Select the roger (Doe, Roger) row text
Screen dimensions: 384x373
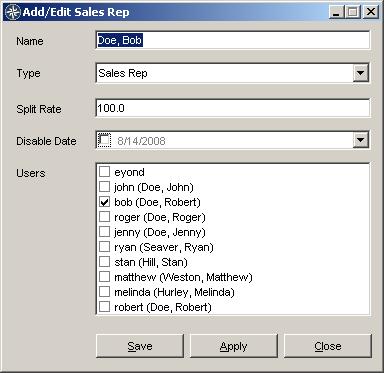coord(160,217)
